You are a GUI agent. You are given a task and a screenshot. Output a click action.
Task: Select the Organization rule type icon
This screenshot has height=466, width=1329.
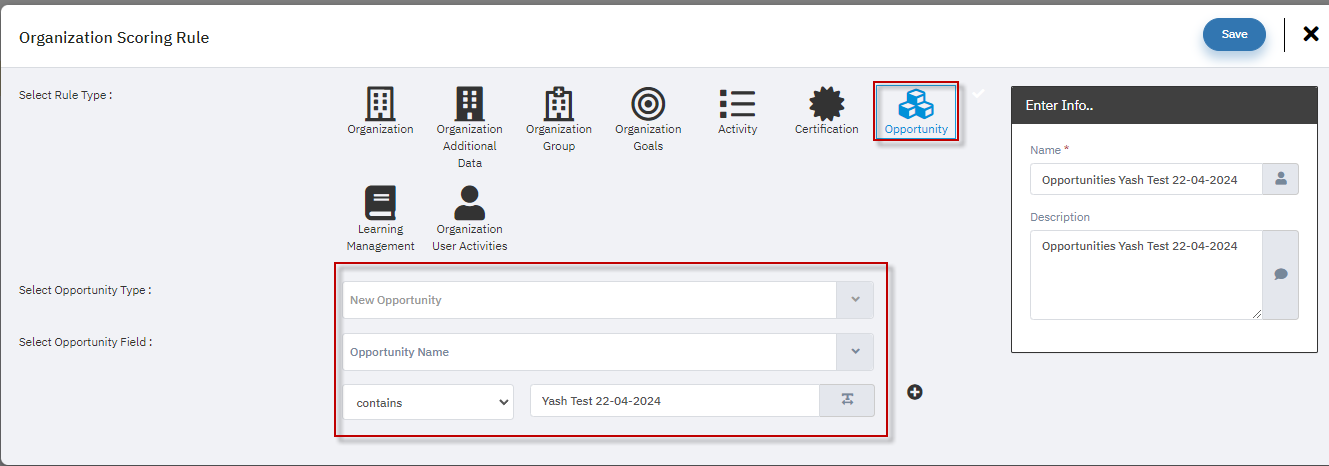[x=380, y=103]
